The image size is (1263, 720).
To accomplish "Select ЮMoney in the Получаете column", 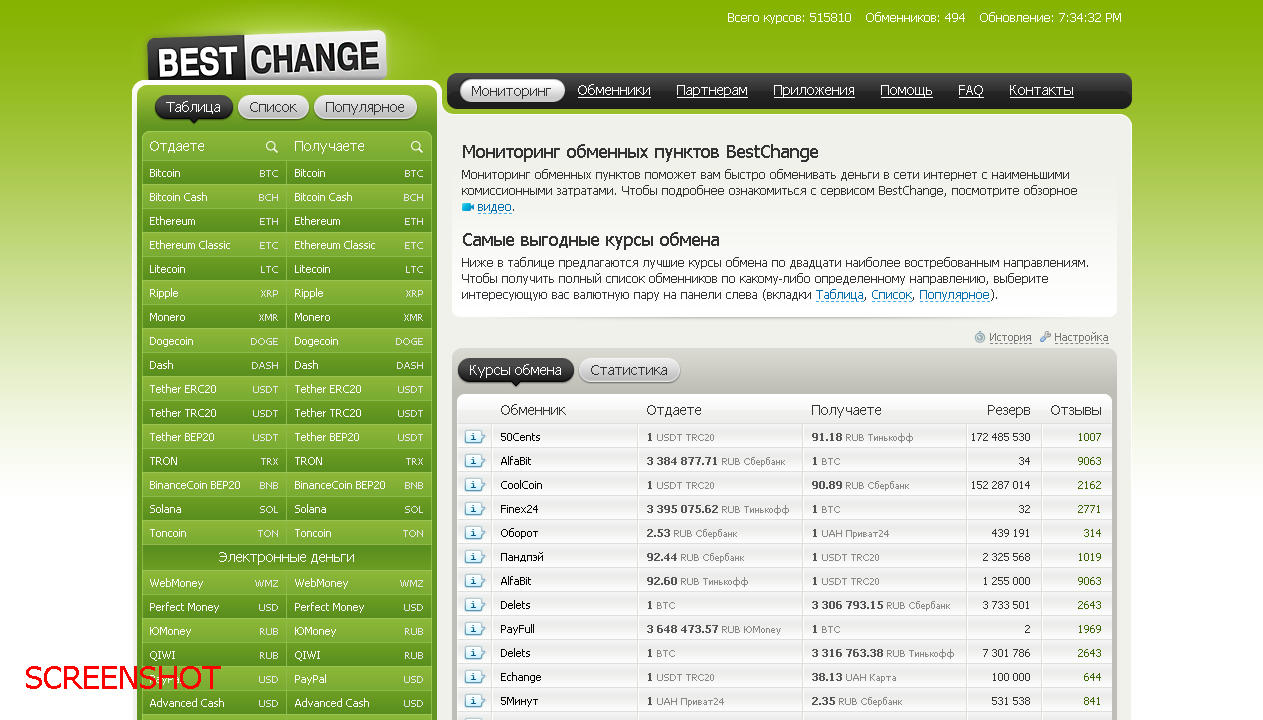I will click(359, 631).
